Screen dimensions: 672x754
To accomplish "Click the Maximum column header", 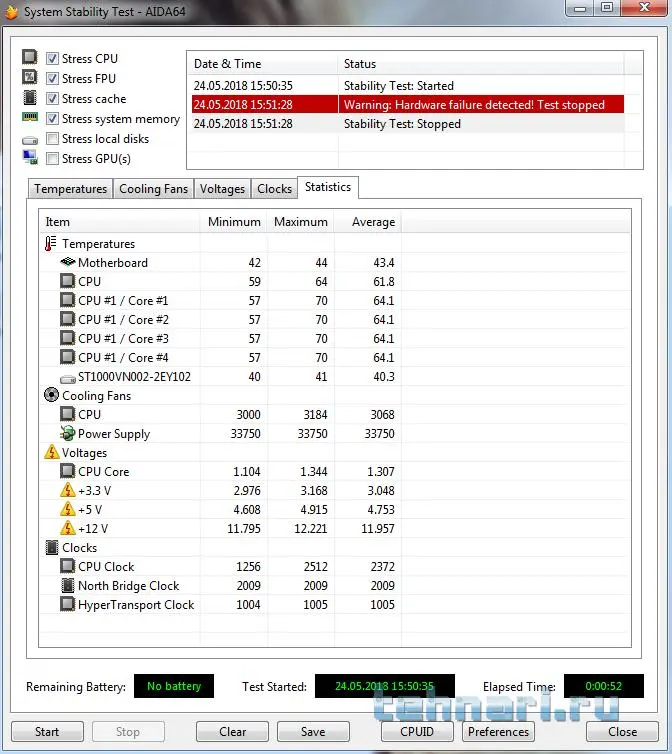I will point(301,222).
